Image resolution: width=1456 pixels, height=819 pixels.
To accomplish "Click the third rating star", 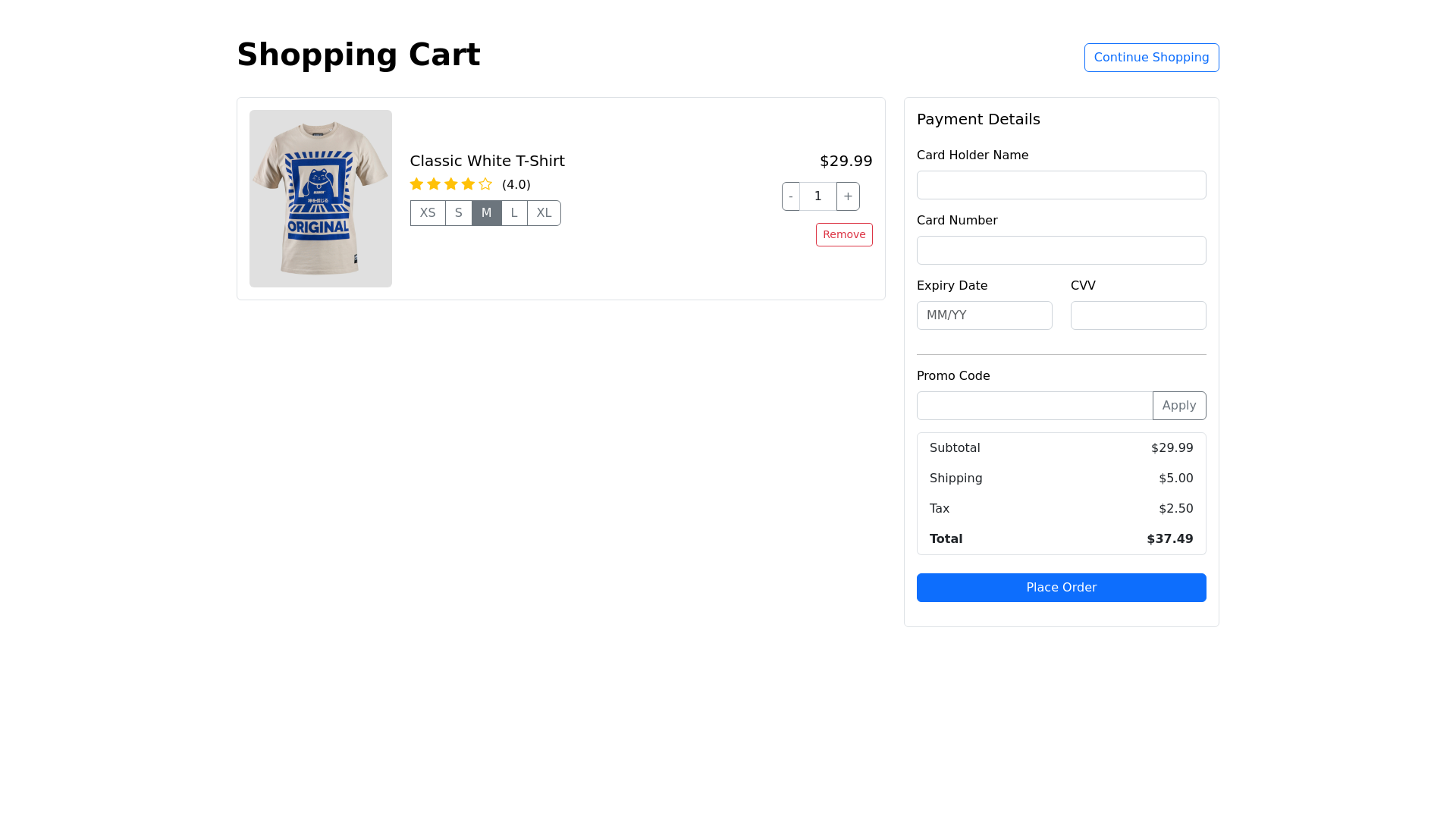I will click(x=451, y=184).
